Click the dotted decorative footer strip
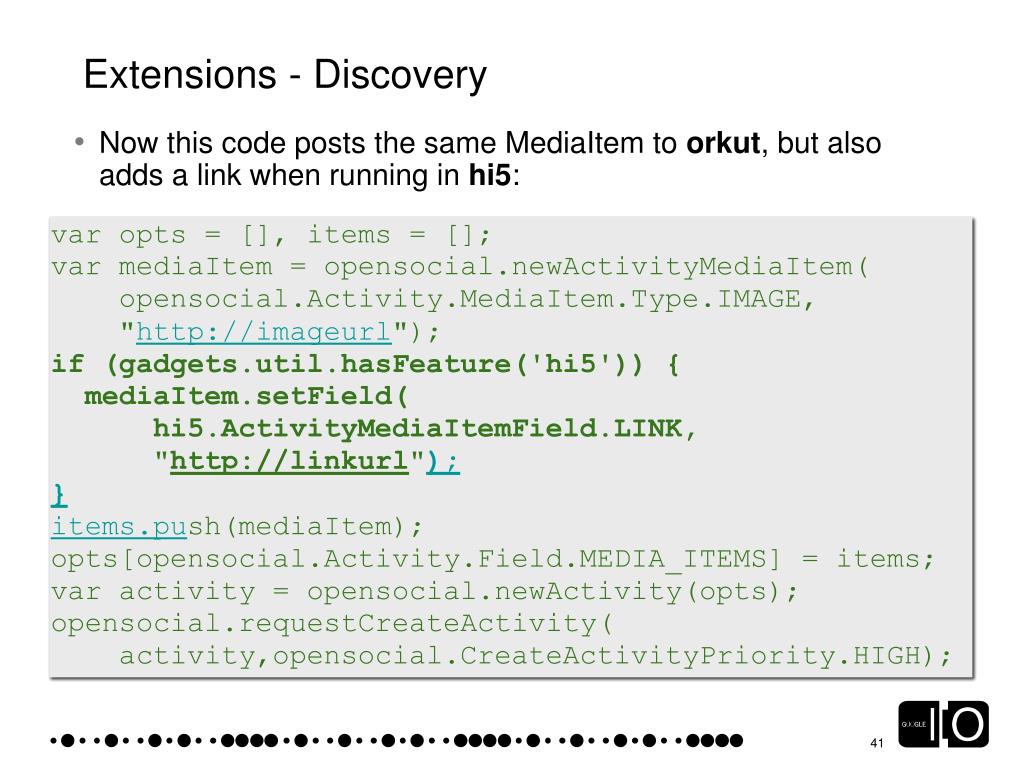Screen dimensions: 1024x768 (x=397, y=741)
